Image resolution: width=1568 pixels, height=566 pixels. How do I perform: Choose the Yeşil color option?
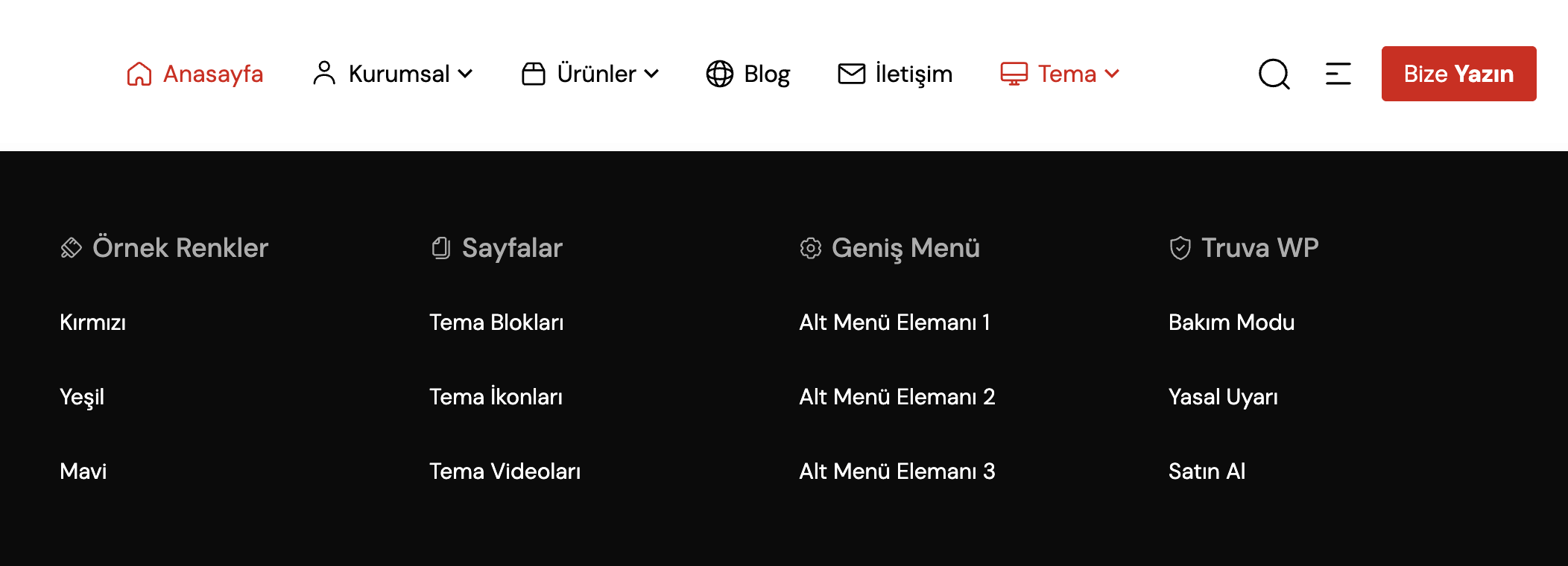pos(82,397)
